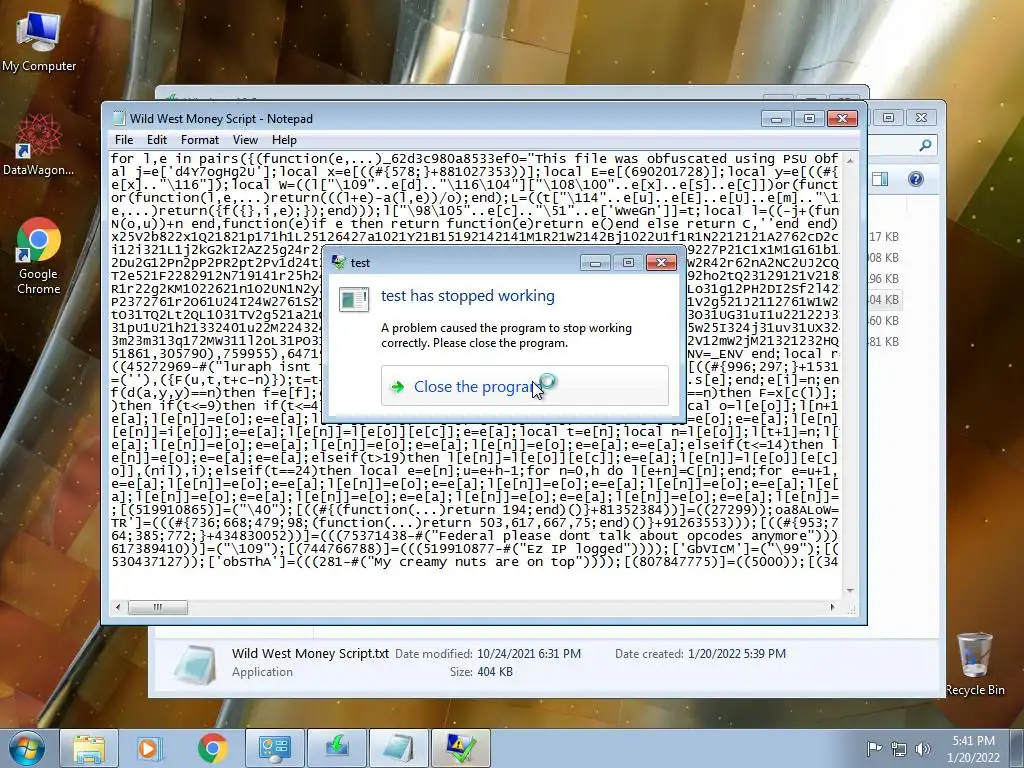Launch Windows Media Player from the taskbar
This screenshot has width=1024, height=768.
[150, 748]
